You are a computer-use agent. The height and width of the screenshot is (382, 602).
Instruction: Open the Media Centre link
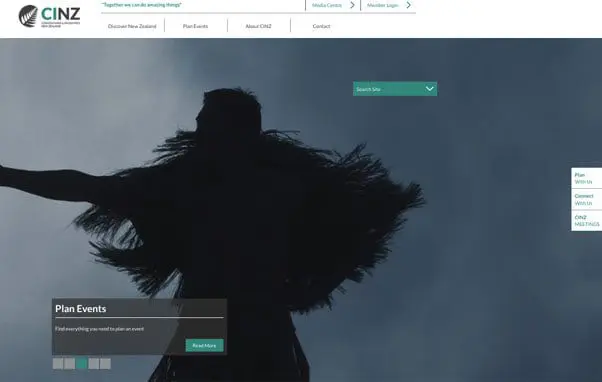[327, 5]
